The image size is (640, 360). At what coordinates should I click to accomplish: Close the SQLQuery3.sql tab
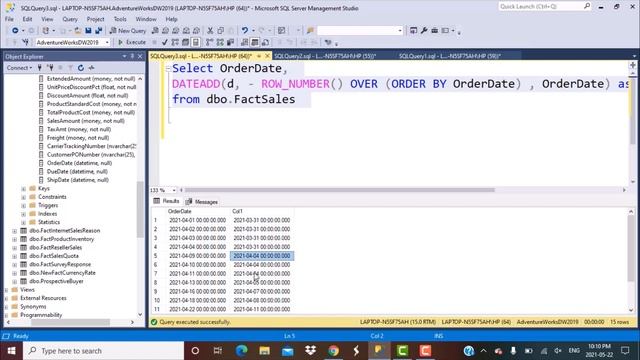(x=267, y=56)
